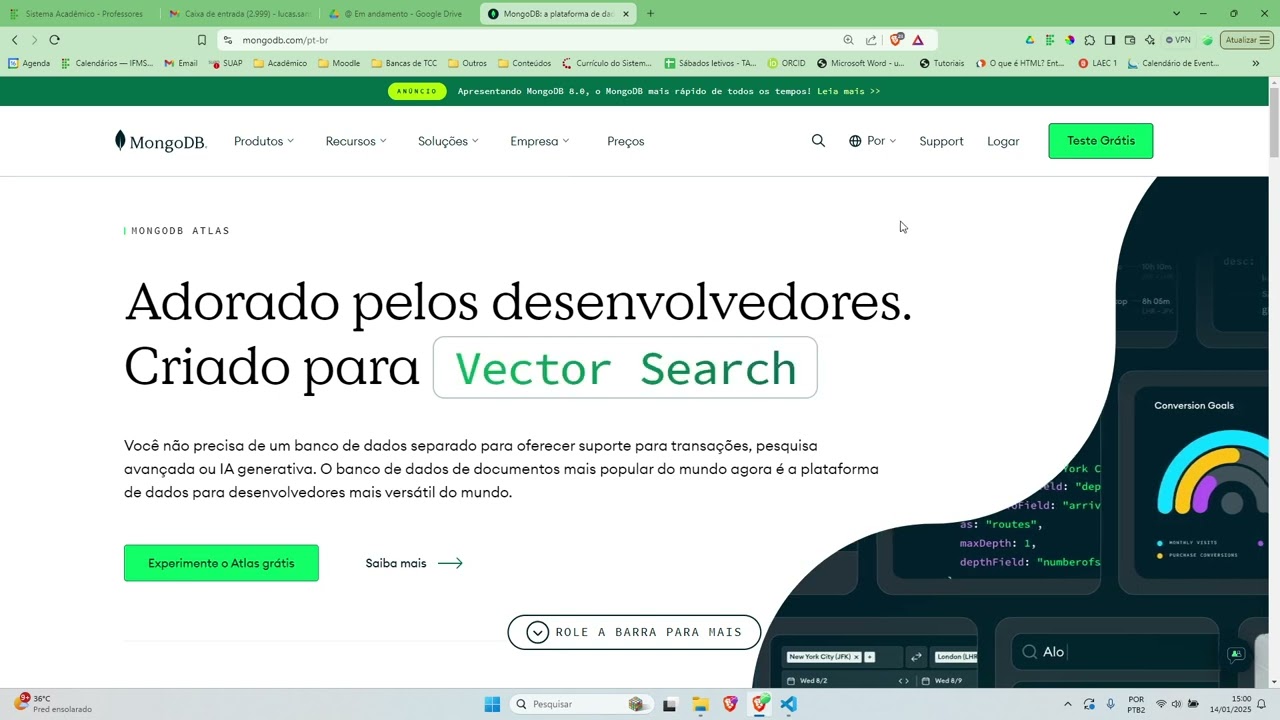This screenshot has height=720, width=1280.
Task: Open the Leo AI sparkle icon
Action: click(x=1150, y=40)
